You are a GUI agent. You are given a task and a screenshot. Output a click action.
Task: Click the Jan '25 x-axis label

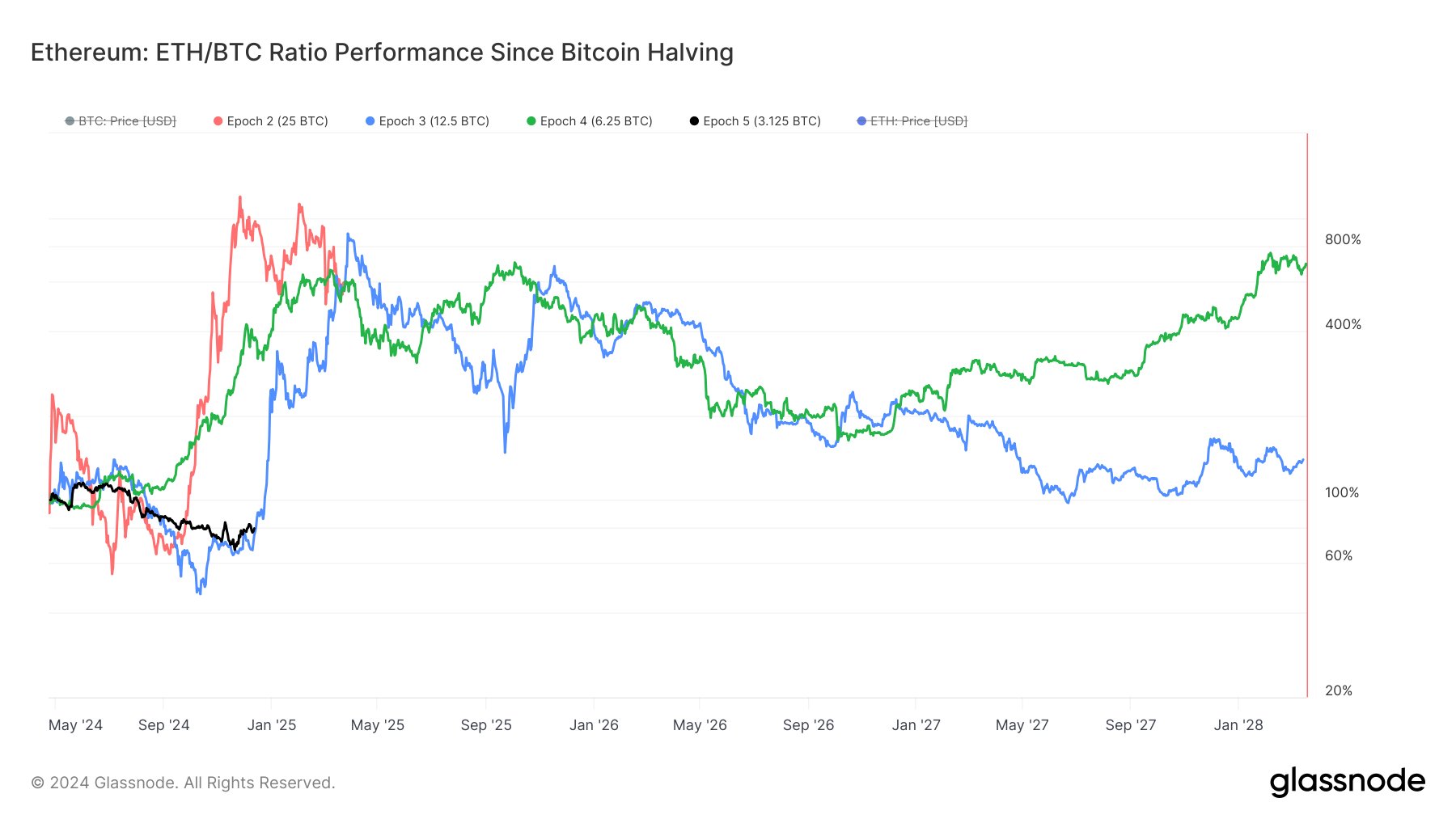pyautogui.click(x=272, y=725)
